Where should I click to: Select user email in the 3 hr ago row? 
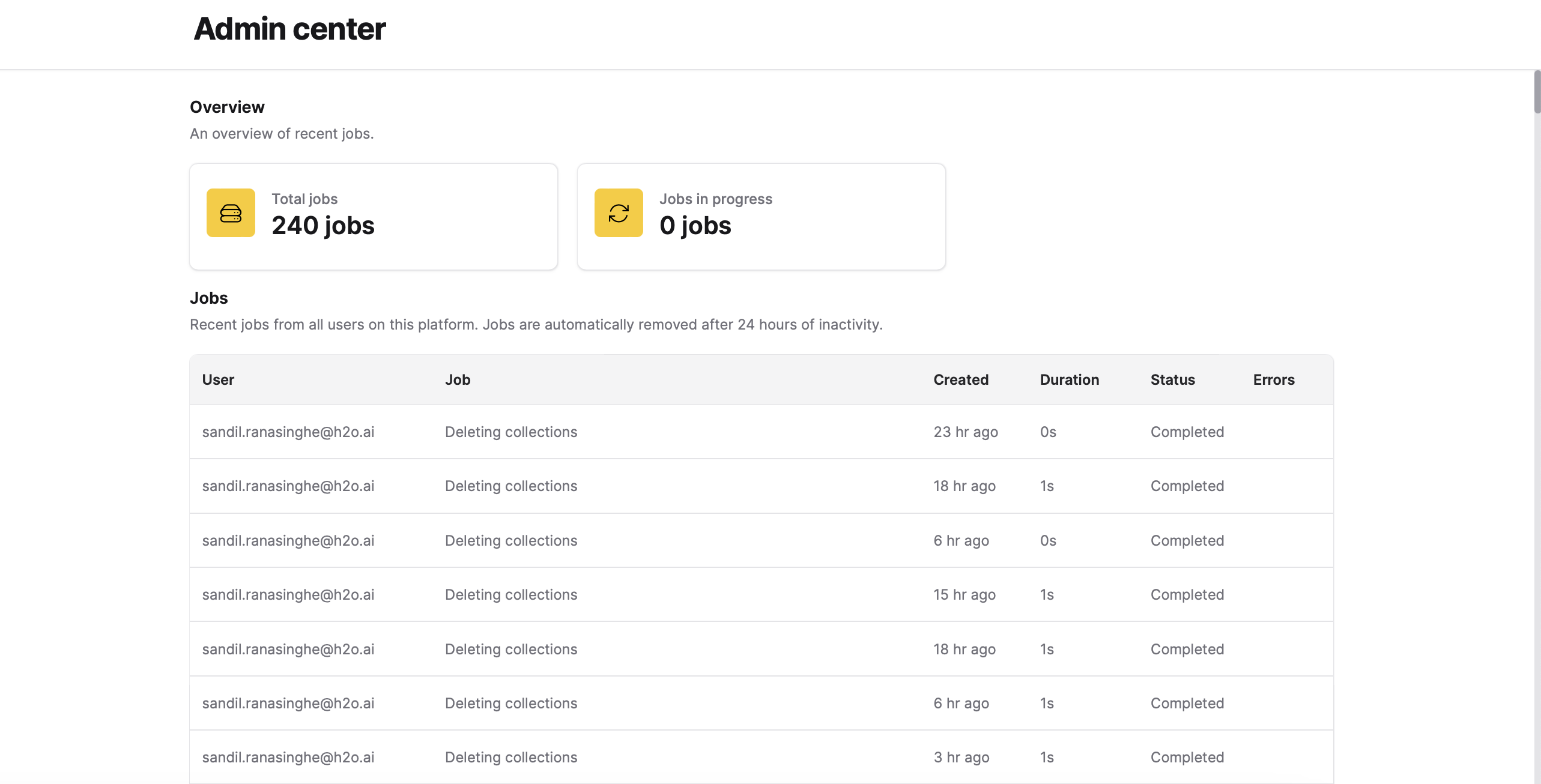coord(288,758)
